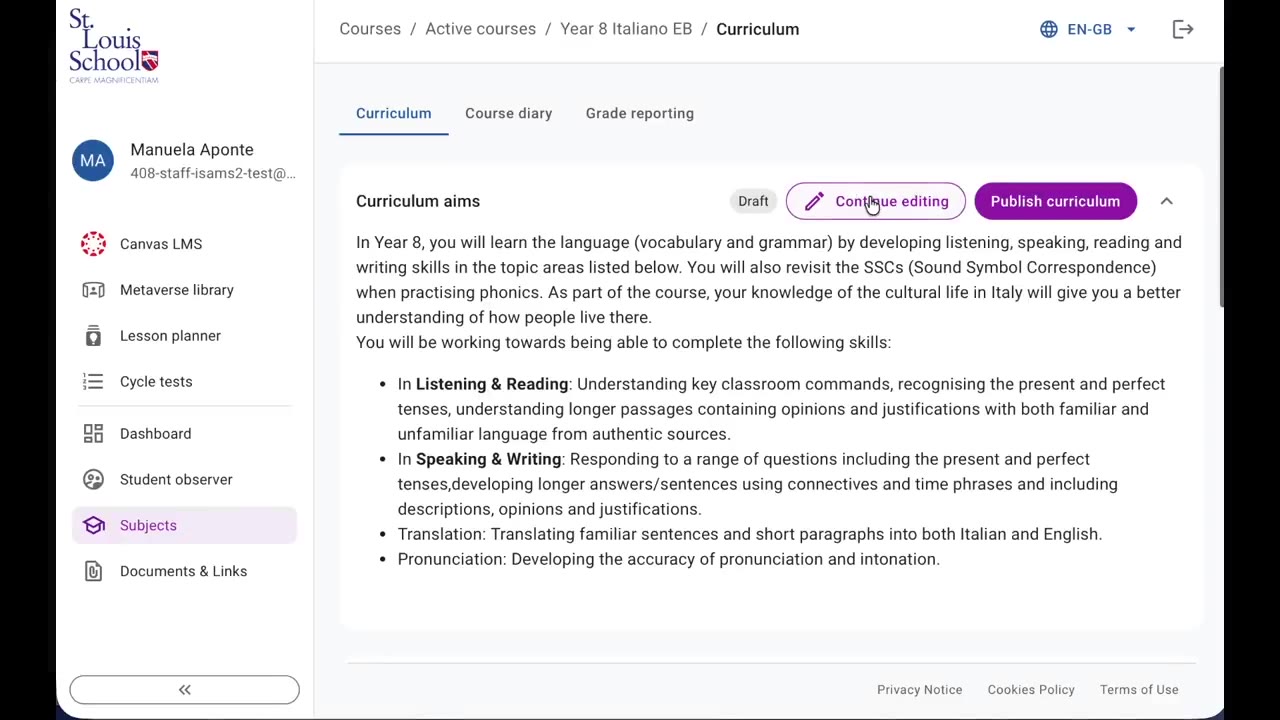Select the Subjects graduation cap icon
Viewport: 1280px width, 720px height.
pos(93,526)
